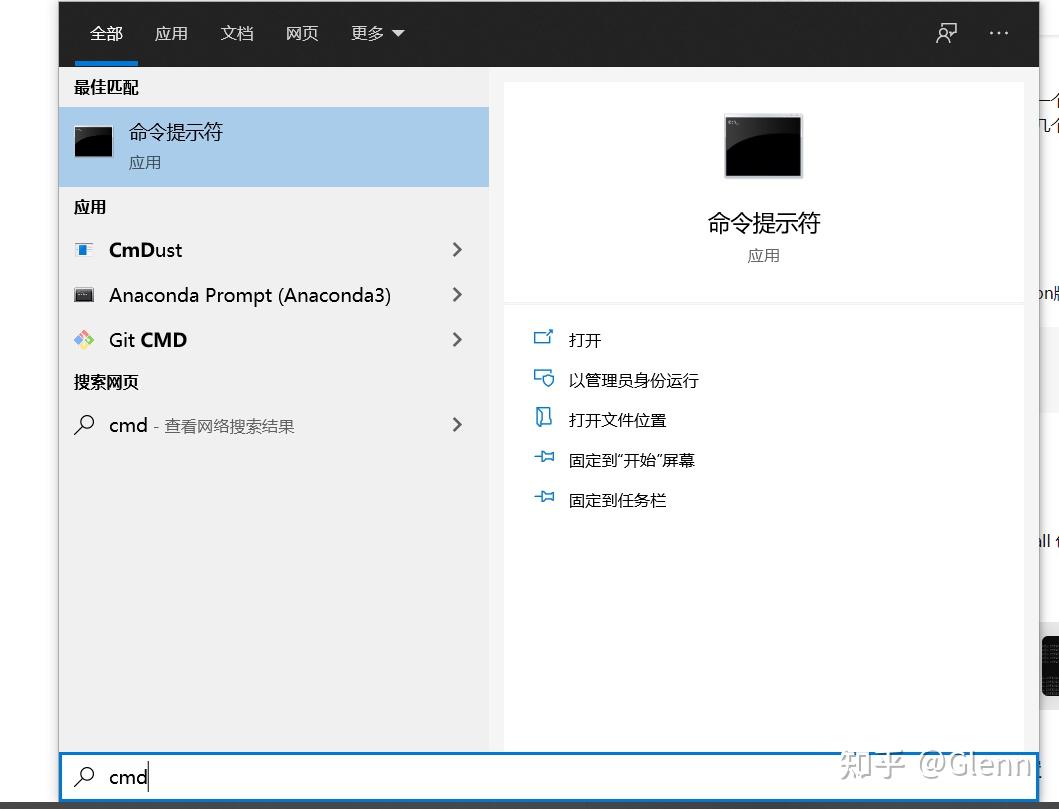The image size is (1059, 809).
Task: Select the CmDust app result
Action: pos(274,250)
